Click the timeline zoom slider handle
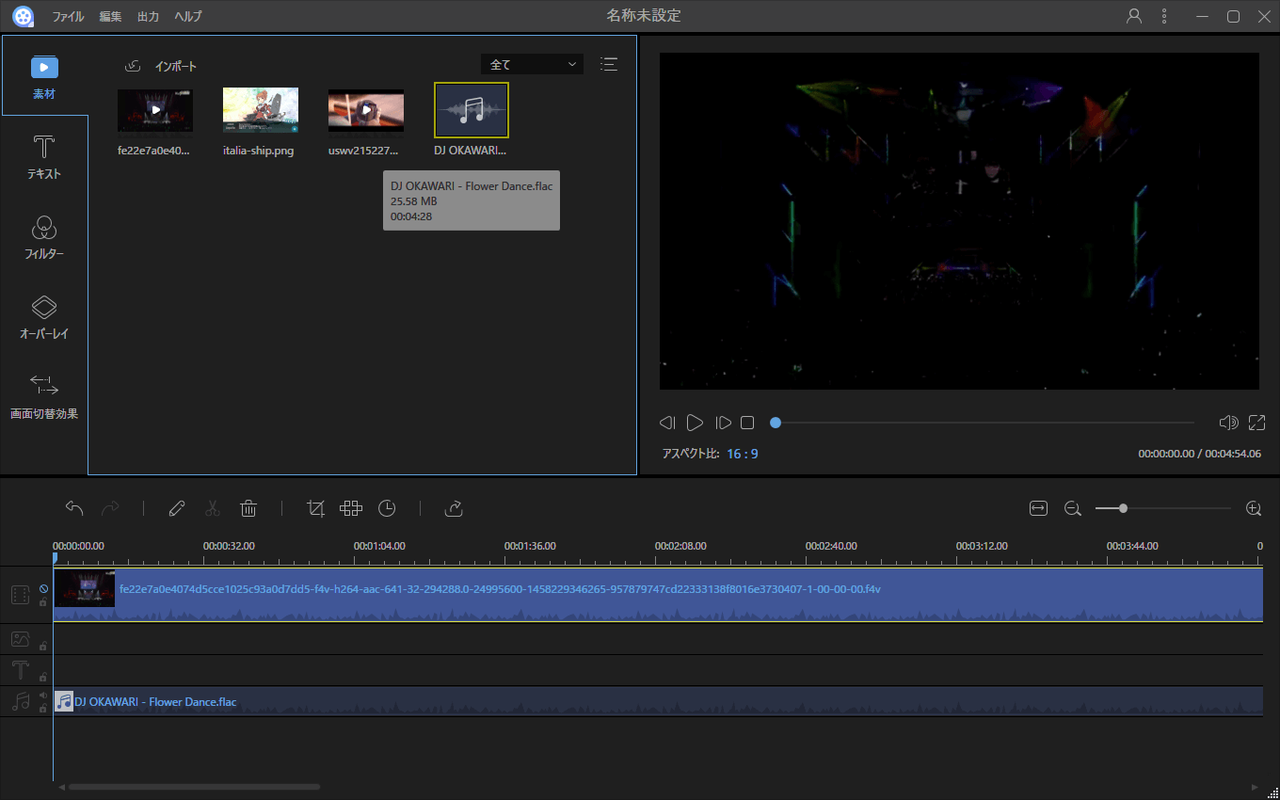Image resolution: width=1280 pixels, height=800 pixels. [x=1123, y=508]
